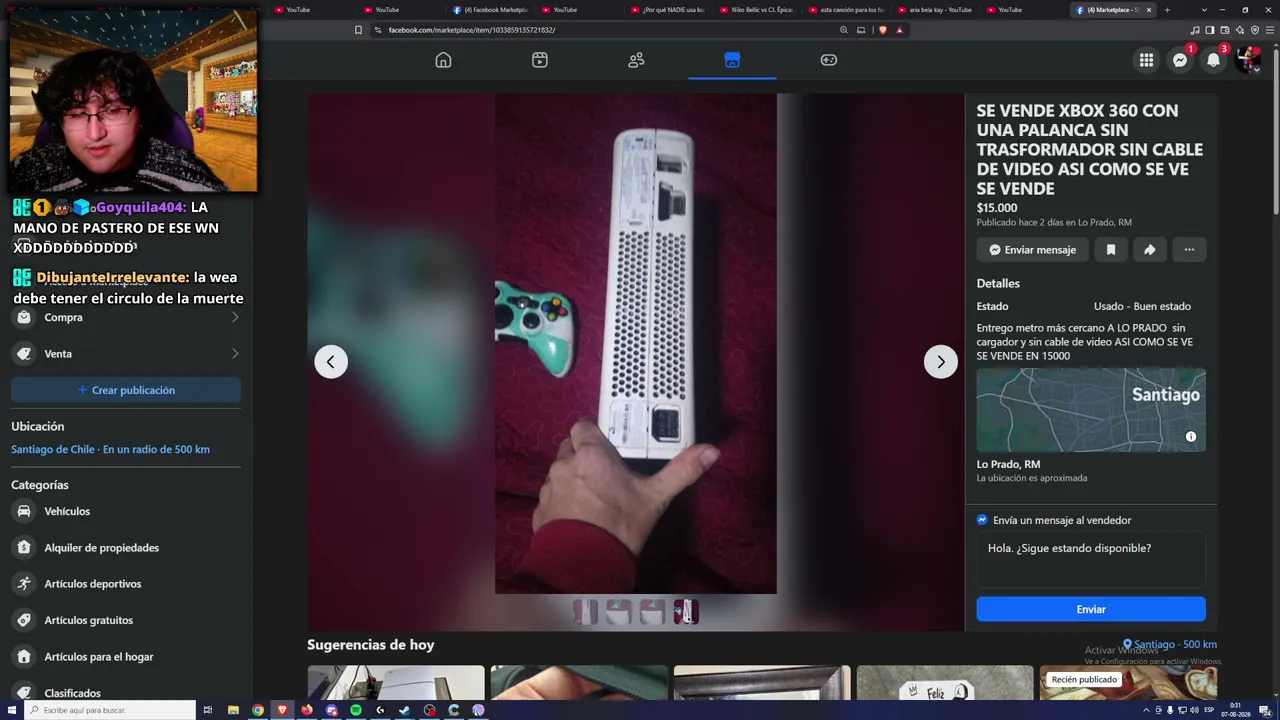Open the Facebook Gaming controller icon
Image resolution: width=1280 pixels, height=720 pixels.
click(x=829, y=60)
